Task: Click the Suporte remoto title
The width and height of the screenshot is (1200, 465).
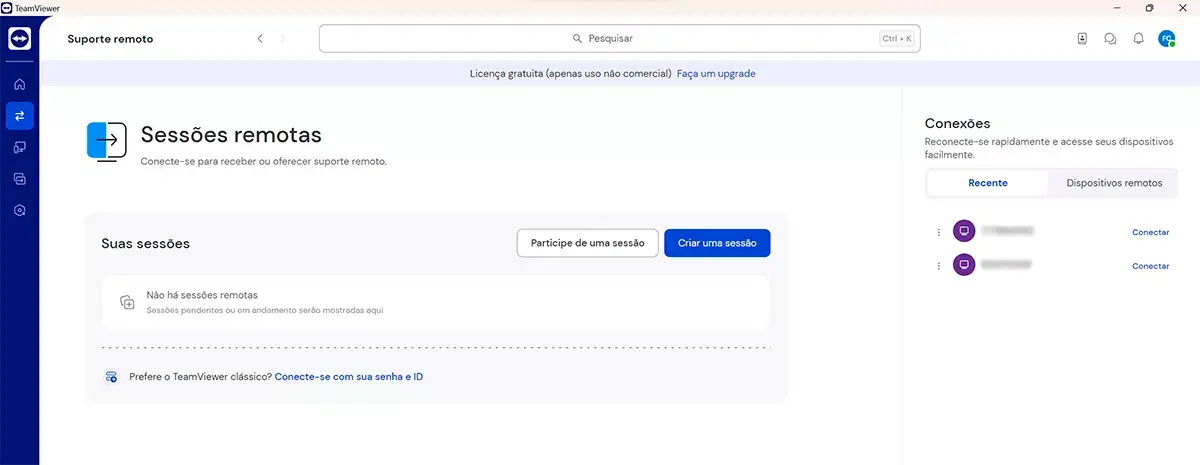Action: [x=110, y=39]
